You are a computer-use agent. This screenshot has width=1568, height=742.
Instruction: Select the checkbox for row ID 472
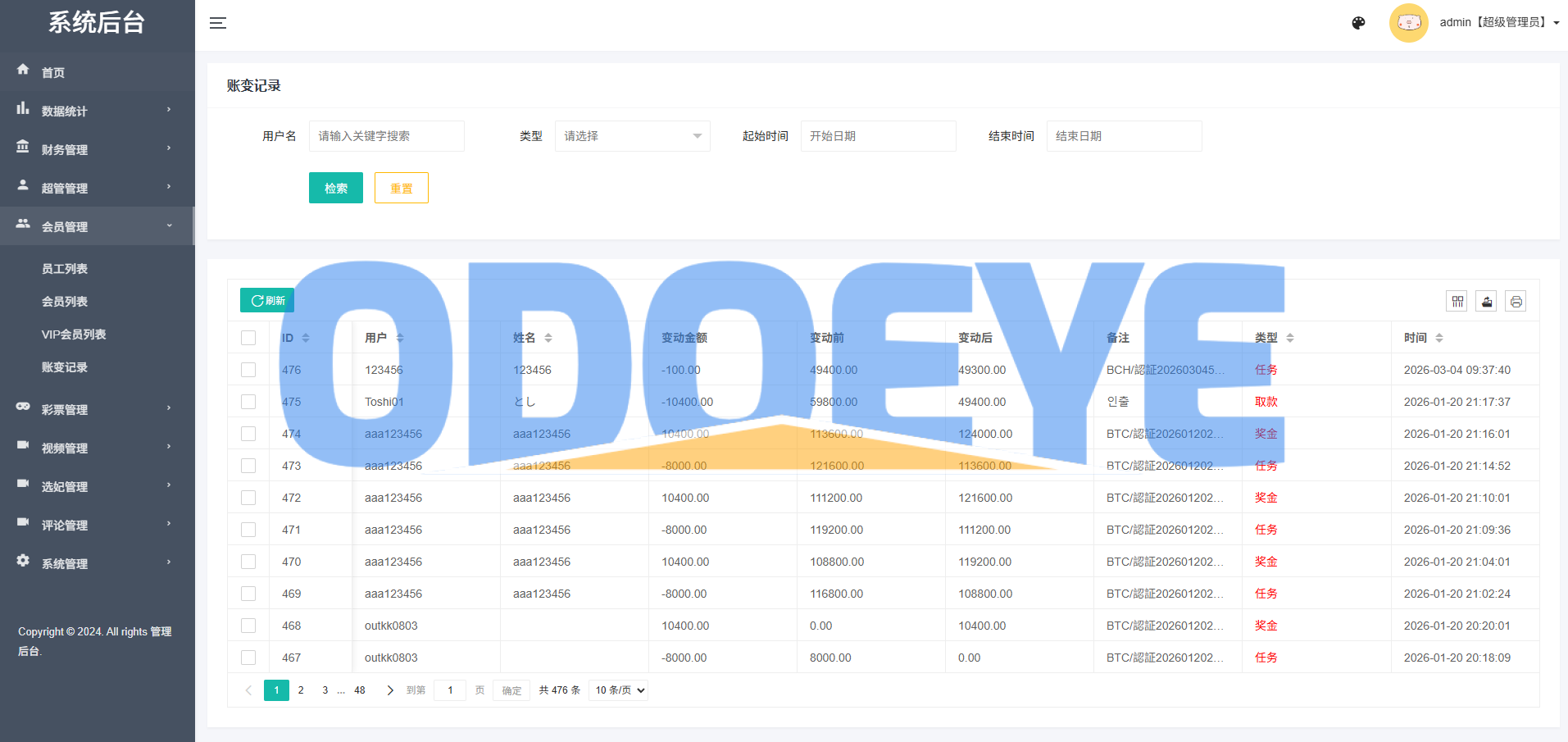tap(248, 498)
